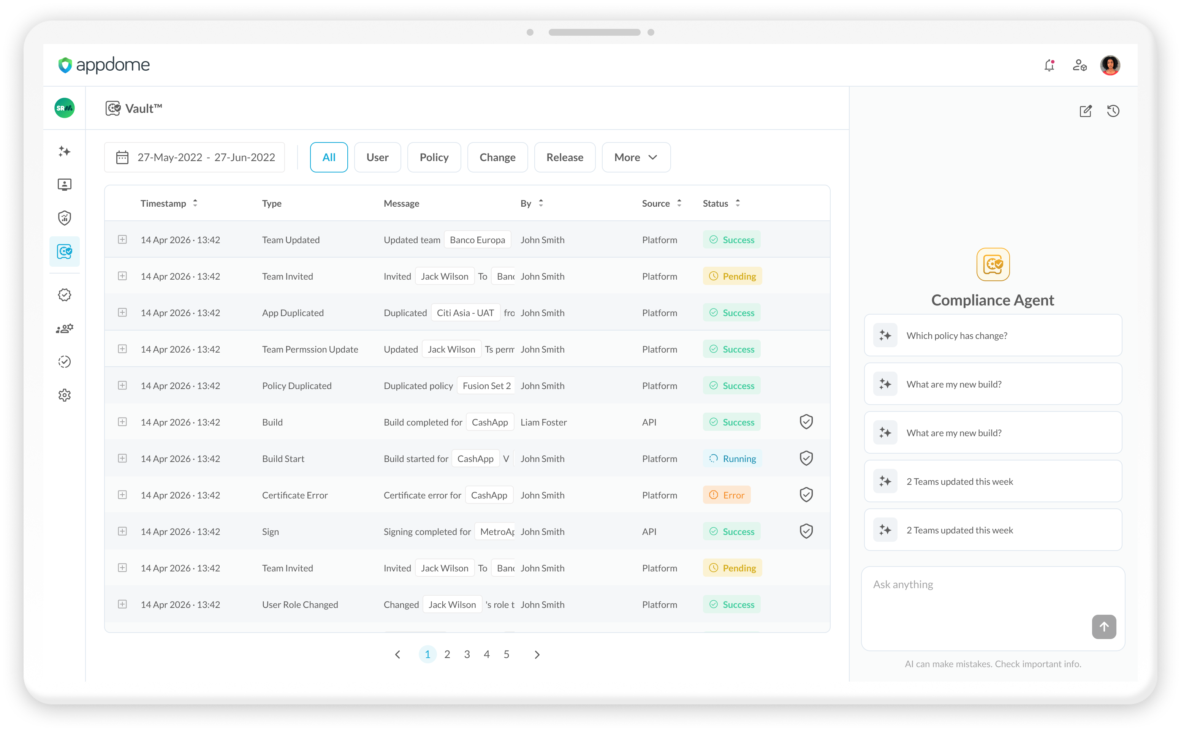Select the Policy filter tab
The image size is (1181, 731).
(434, 157)
